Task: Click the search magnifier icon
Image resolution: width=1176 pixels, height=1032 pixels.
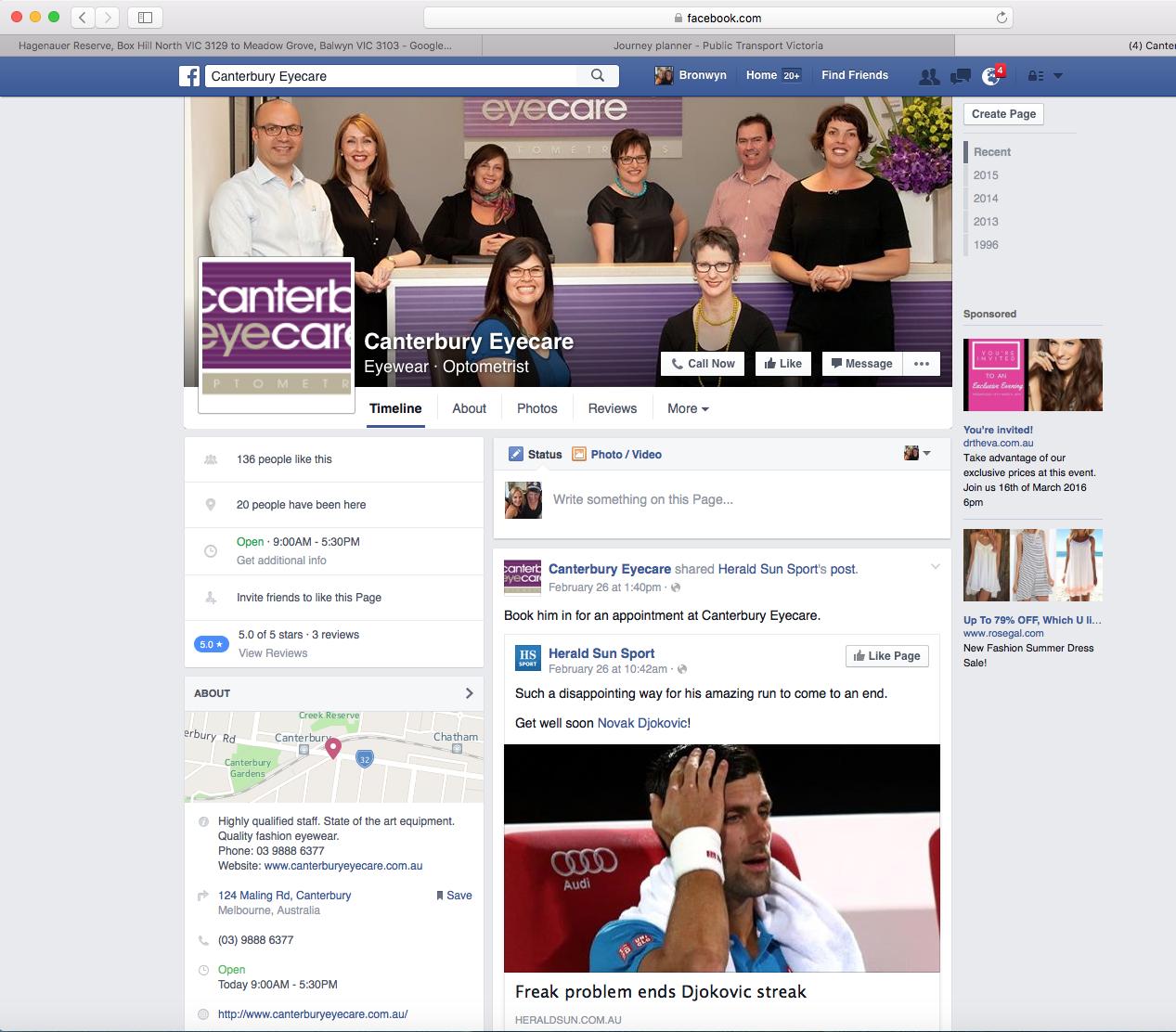Action: (598, 75)
